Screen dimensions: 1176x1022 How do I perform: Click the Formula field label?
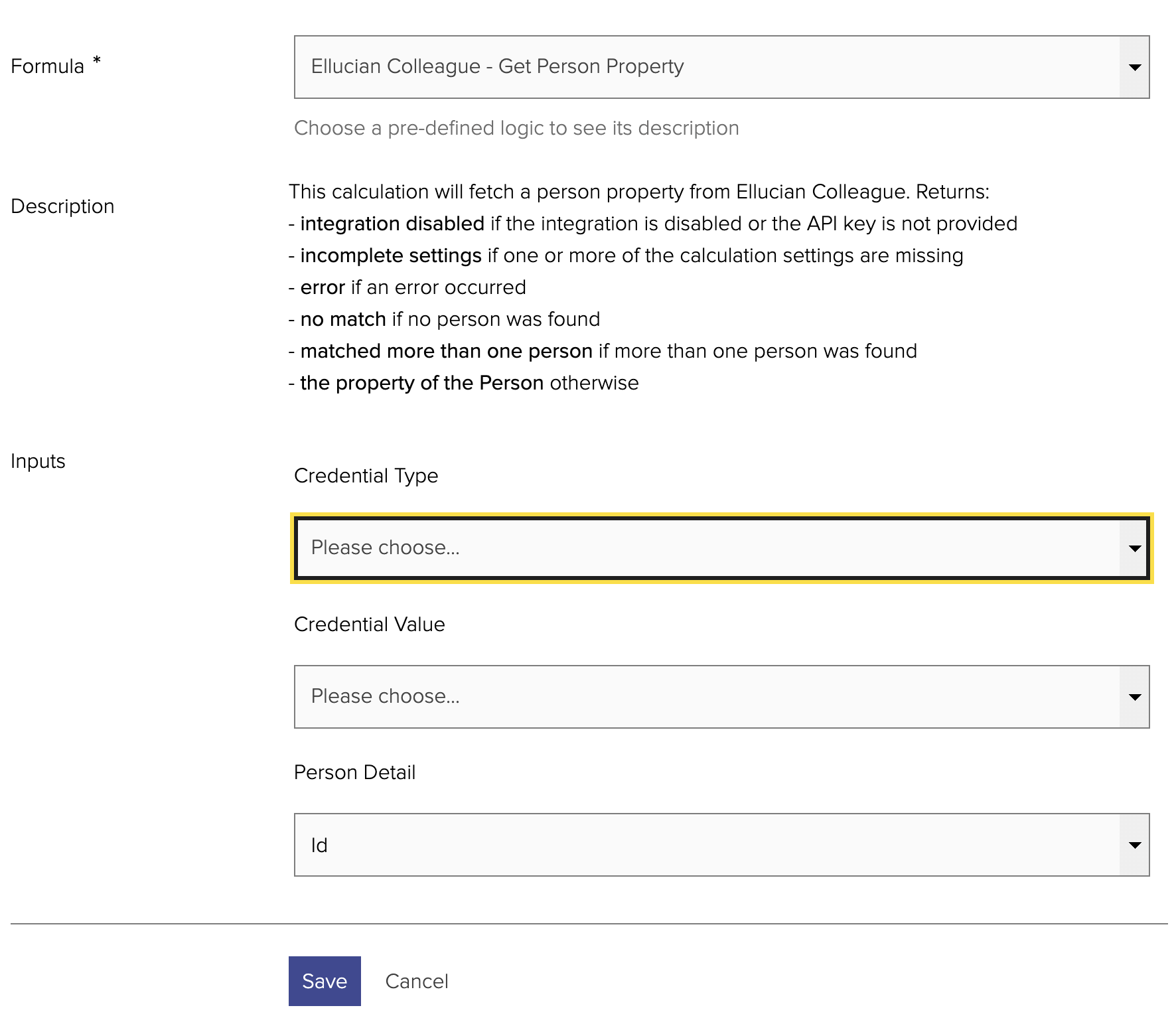(x=48, y=66)
